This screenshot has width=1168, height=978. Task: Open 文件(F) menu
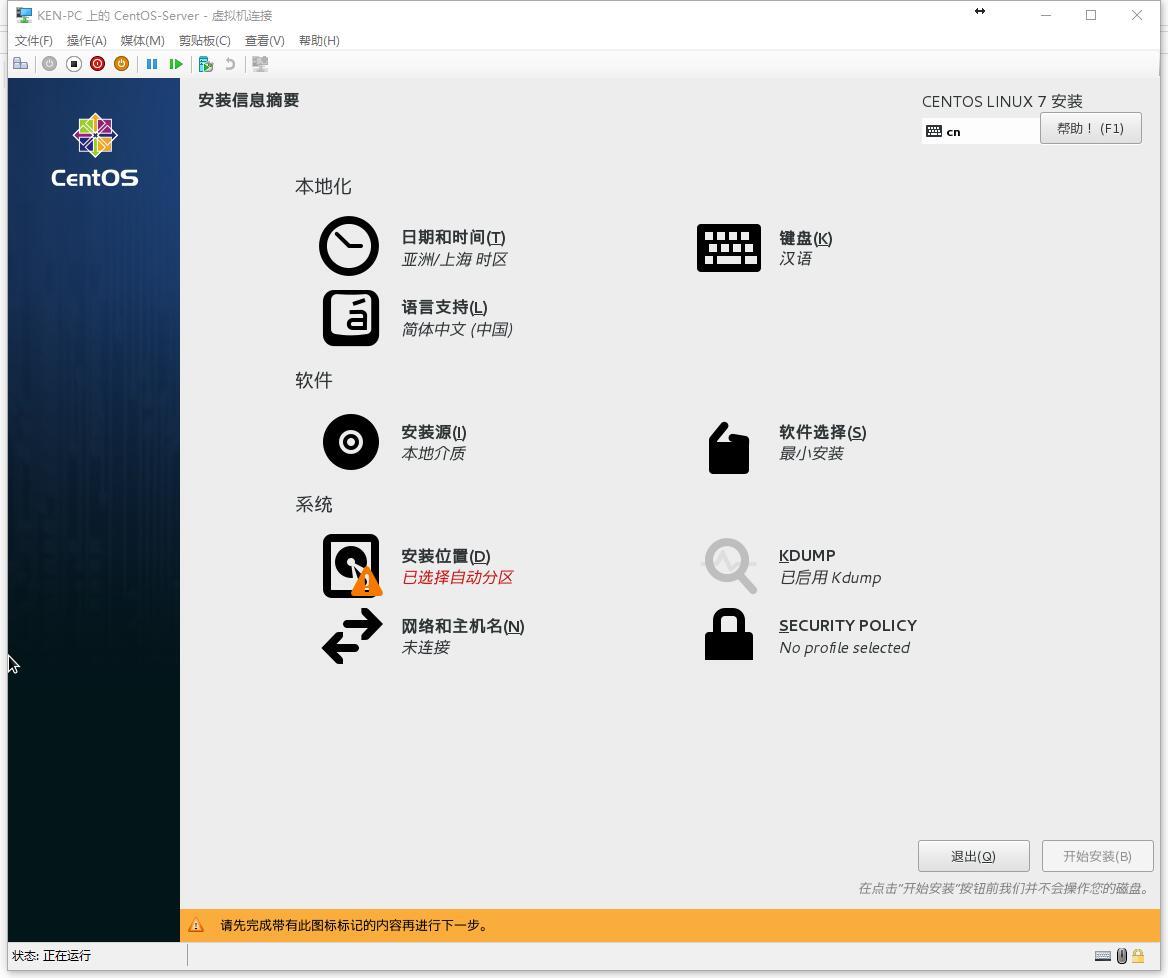point(34,40)
